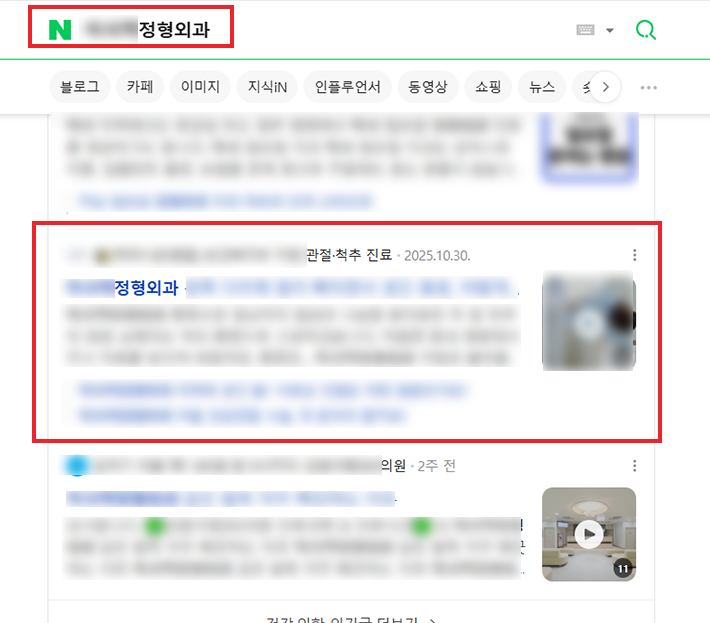The height and width of the screenshot is (623, 710).
Task: Select the 인플루언서 tab
Action: point(347,86)
